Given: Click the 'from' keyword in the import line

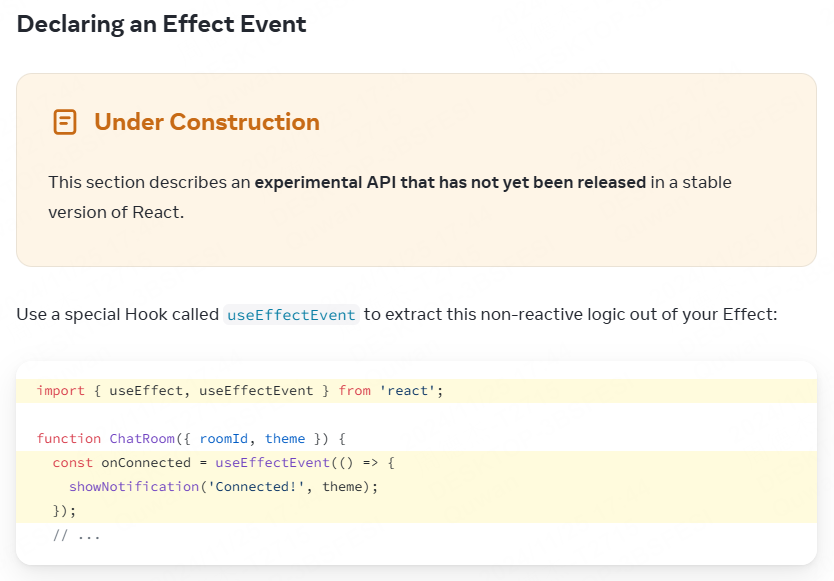Looking at the screenshot, I should [x=355, y=391].
